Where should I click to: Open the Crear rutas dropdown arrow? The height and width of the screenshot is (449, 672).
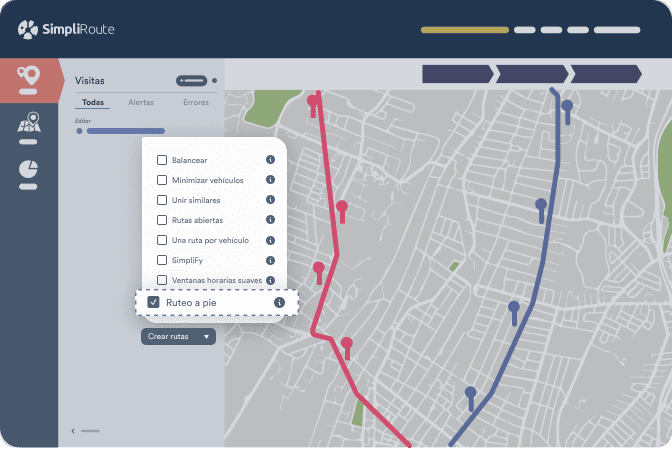pos(206,337)
